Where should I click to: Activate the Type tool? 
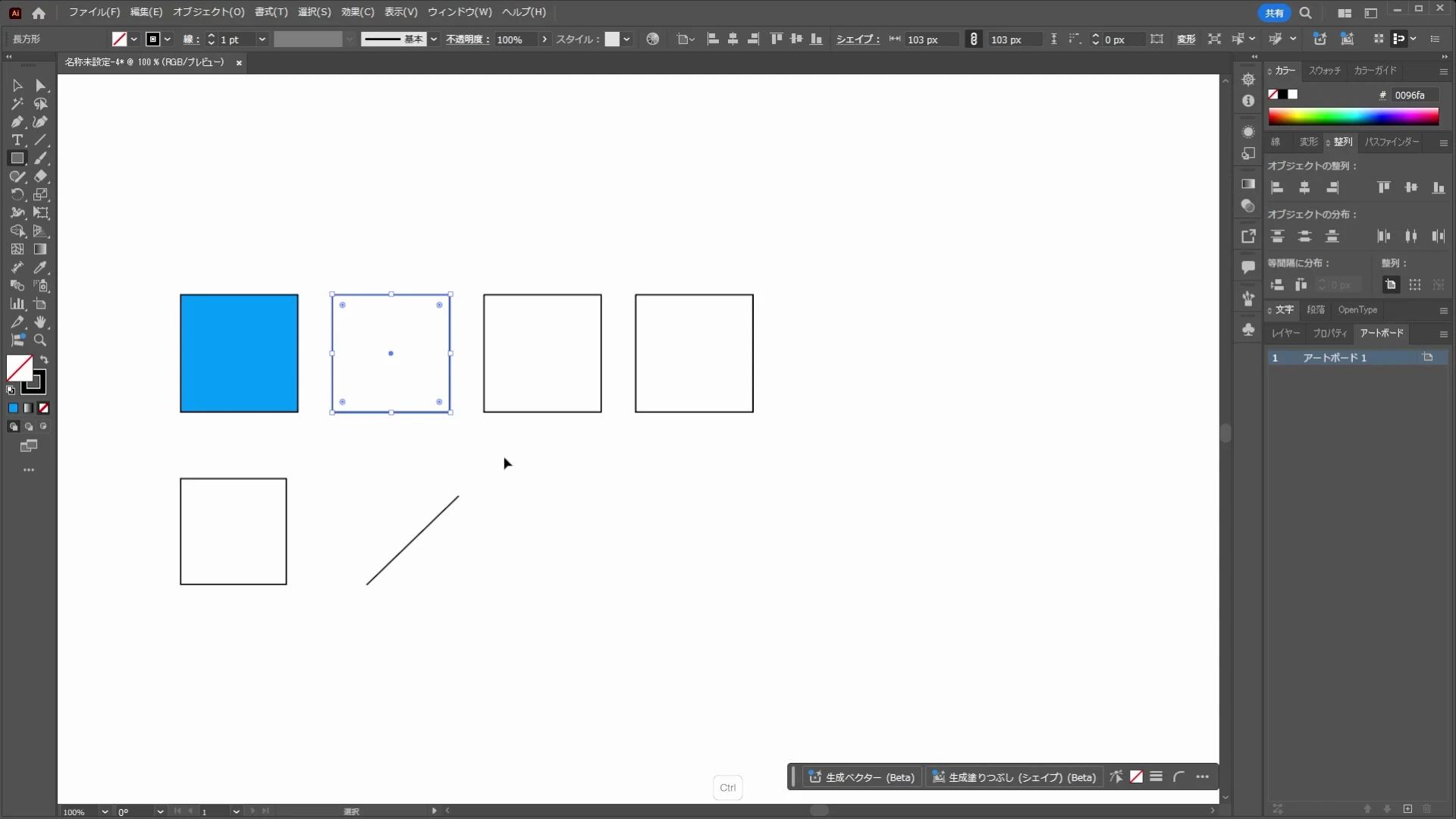pyautogui.click(x=17, y=140)
